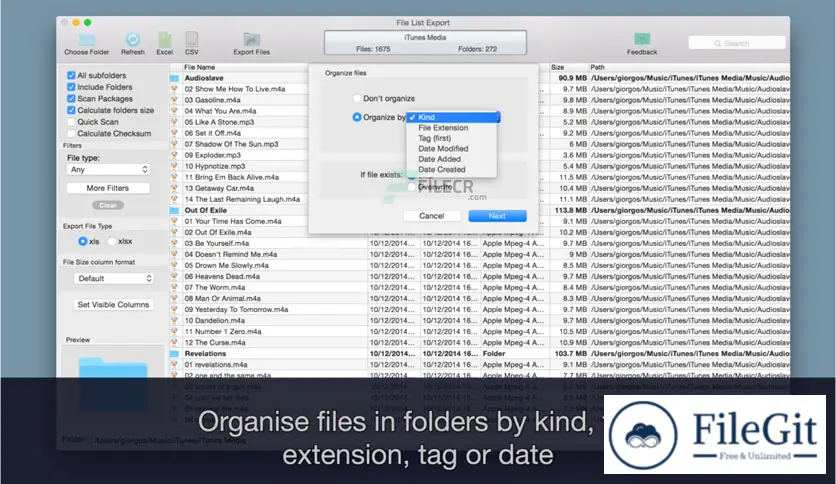The width and height of the screenshot is (836, 484).
Task: Click the Out Of Exile folder icon
Action: [174, 210]
